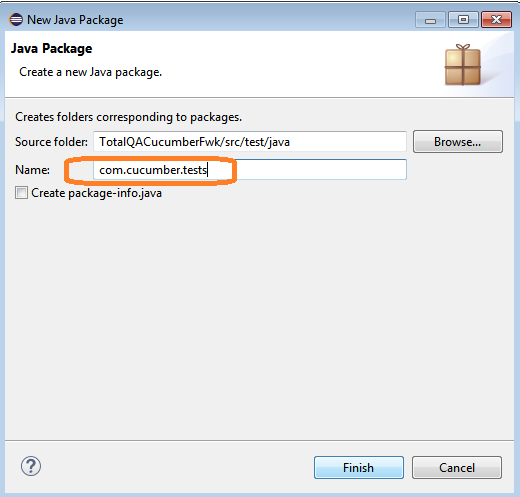
Task: Click the 'Name:' label
Action: click(x=32, y=170)
